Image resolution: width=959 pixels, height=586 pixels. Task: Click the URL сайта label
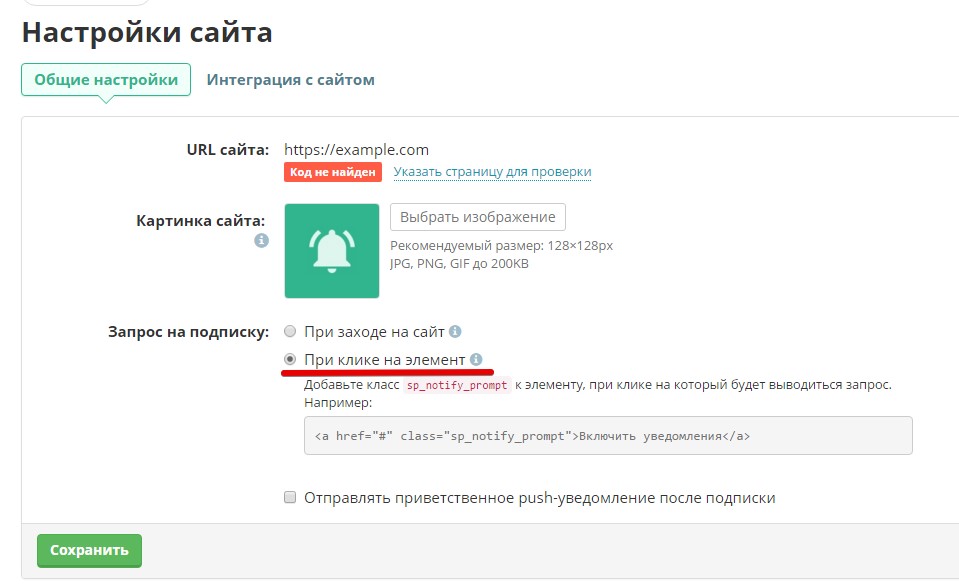coord(228,150)
